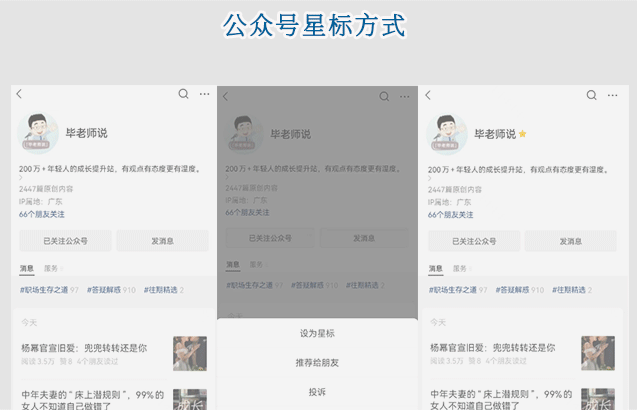The image size is (637, 410).
Task: Open search in left phone screen
Action: (184, 94)
